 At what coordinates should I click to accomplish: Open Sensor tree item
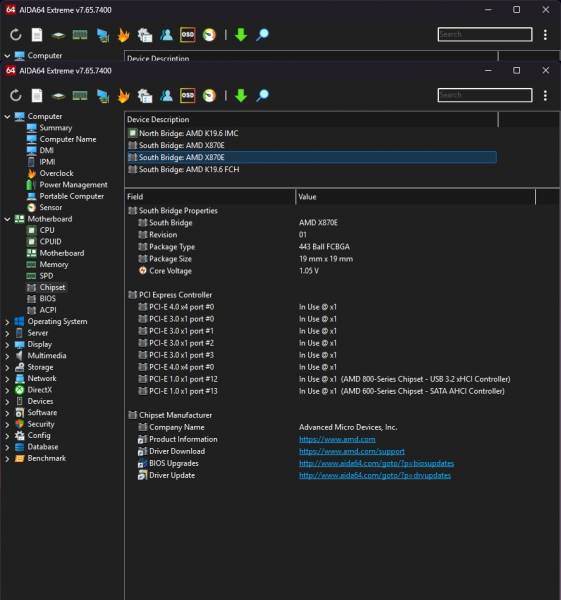(51, 207)
